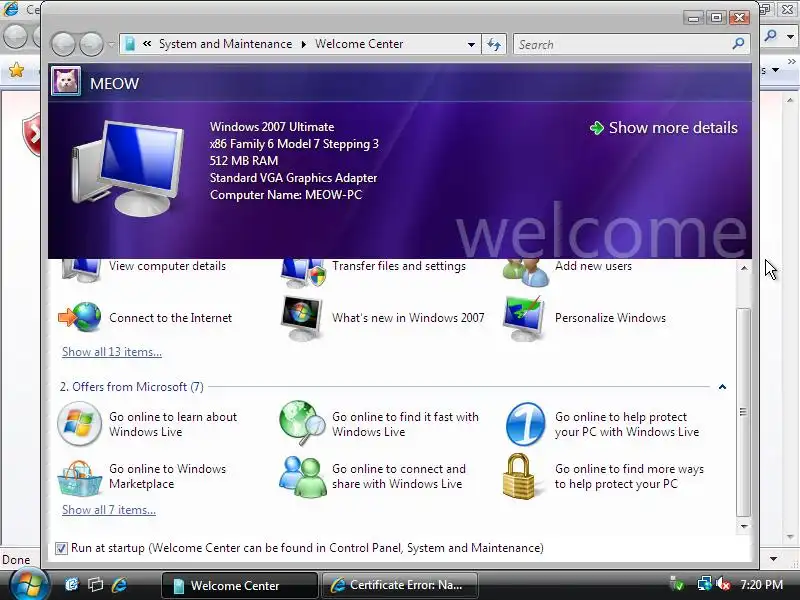Viewport: 800px width, 600px height.
Task: Click the green arrow beside Show more details
Action: coord(596,128)
